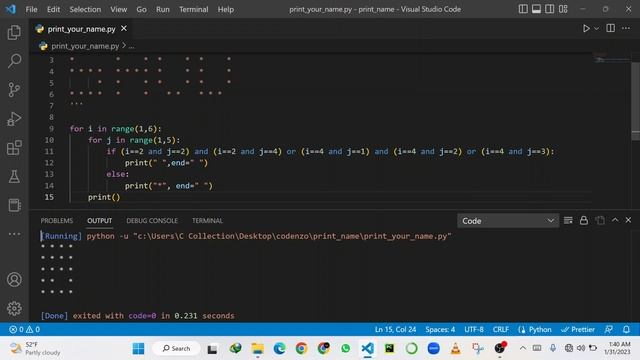Image resolution: width=640 pixels, height=360 pixels.
Task: Click taskbar Search box
Action: [x=176, y=348]
